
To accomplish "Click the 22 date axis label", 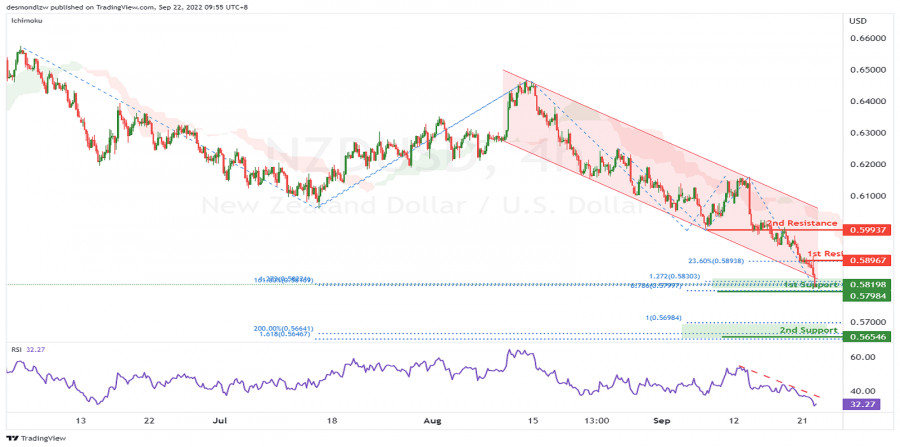I will pos(149,421).
